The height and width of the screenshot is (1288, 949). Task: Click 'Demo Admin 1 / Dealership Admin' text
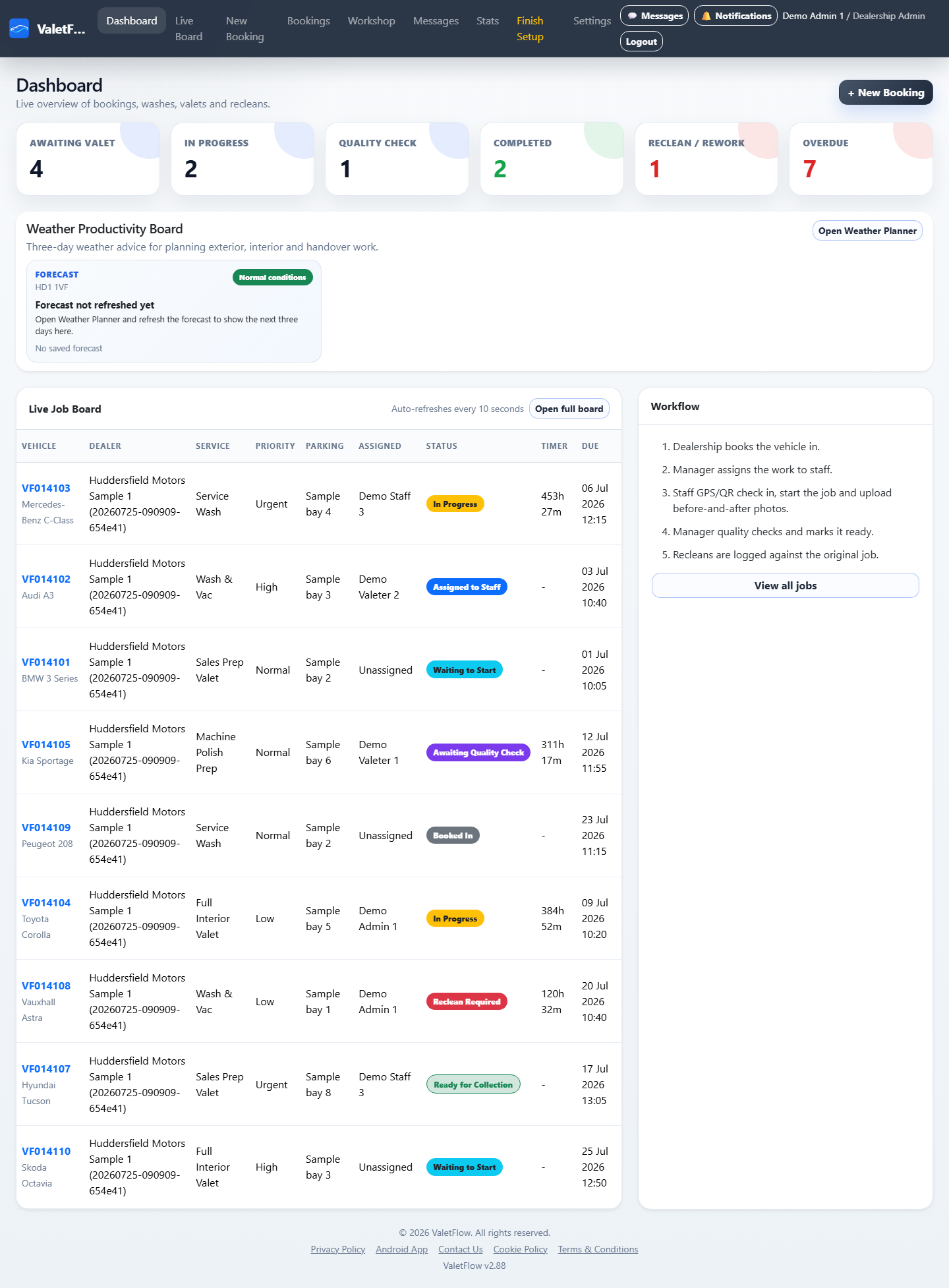853,16
